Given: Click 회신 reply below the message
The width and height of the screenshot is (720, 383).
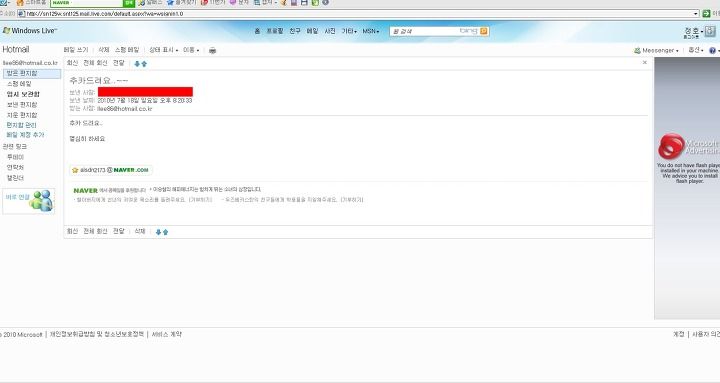Looking at the screenshot, I should 73,231.
